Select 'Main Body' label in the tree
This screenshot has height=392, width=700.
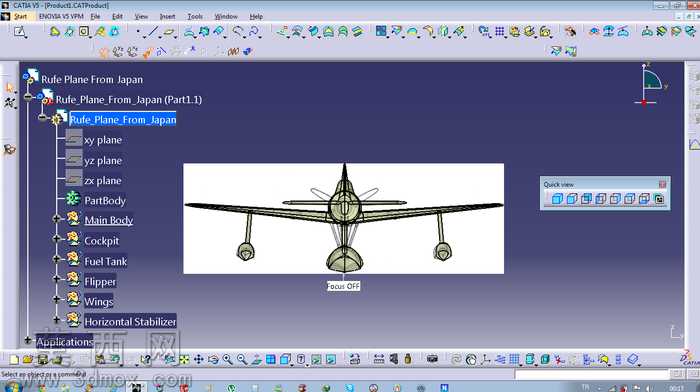pos(108,220)
